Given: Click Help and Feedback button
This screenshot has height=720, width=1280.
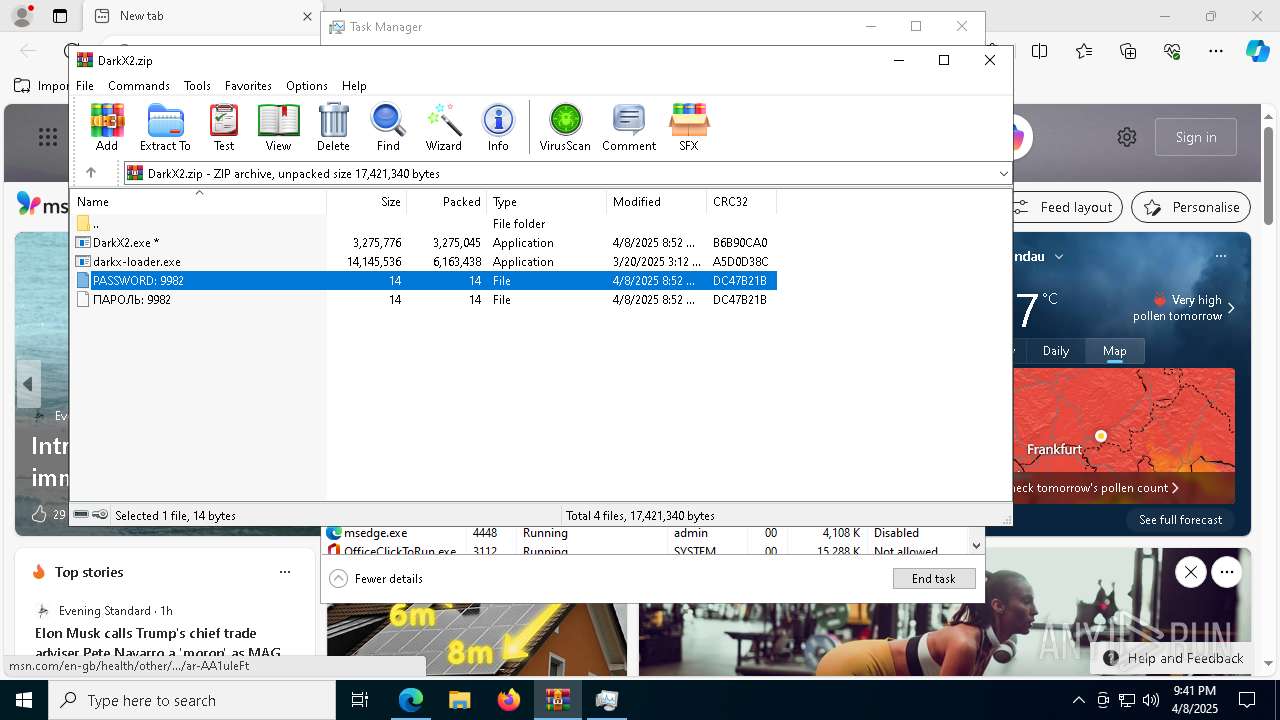Looking at the screenshot, I should pyautogui.click(x=1173, y=658).
